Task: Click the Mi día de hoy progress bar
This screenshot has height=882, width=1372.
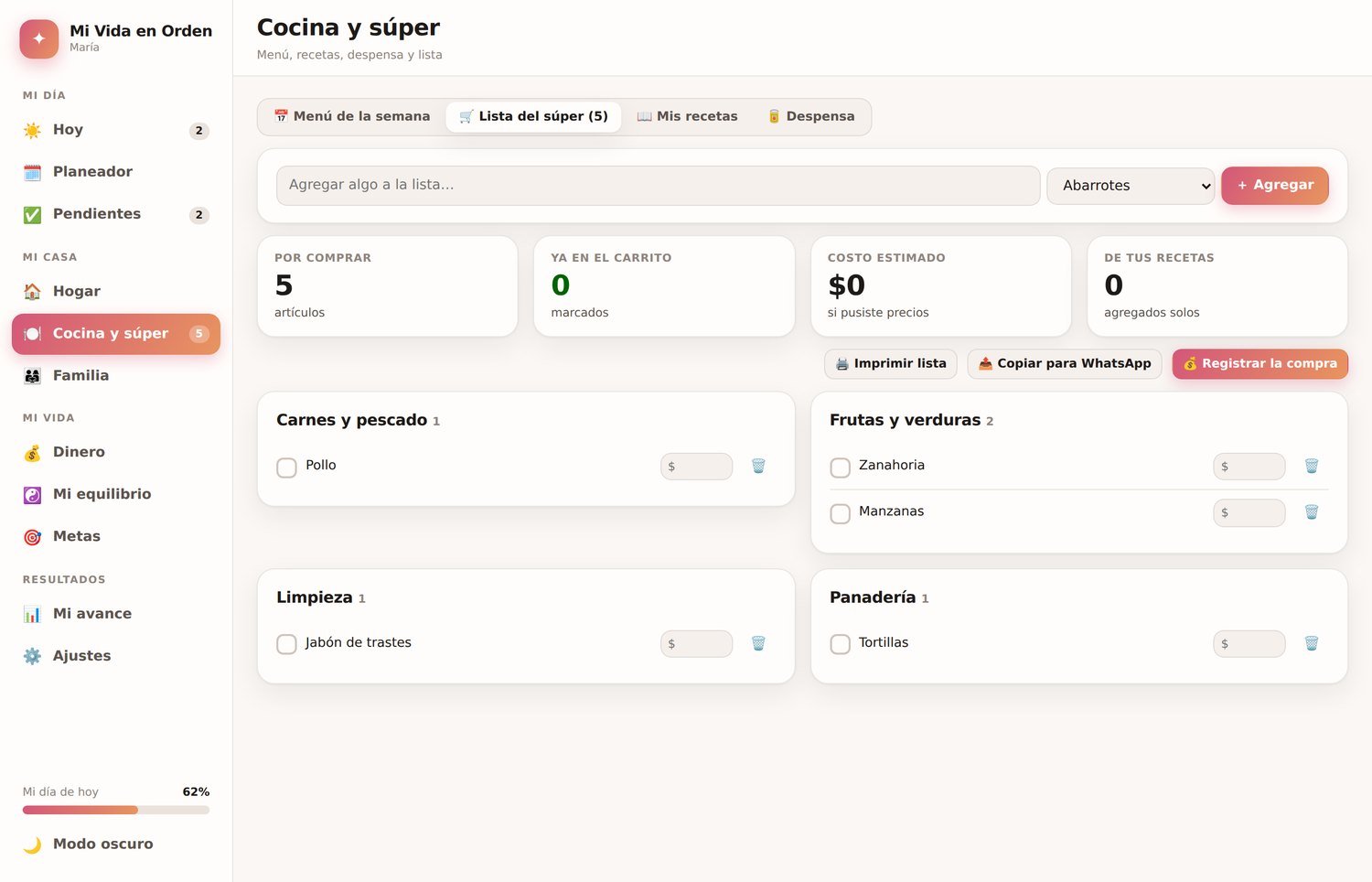Action: pyautogui.click(x=116, y=810)
